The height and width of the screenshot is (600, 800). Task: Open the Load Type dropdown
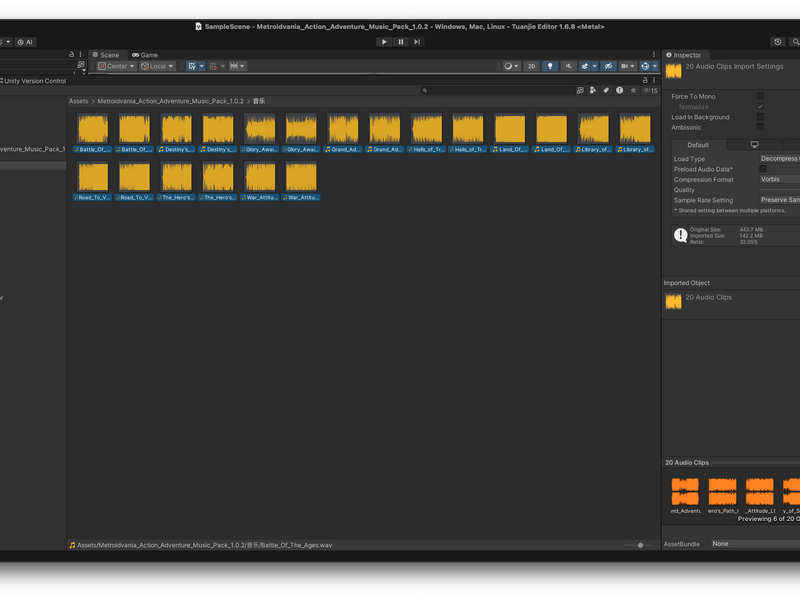pyautogui.click(x=780, y=159)
